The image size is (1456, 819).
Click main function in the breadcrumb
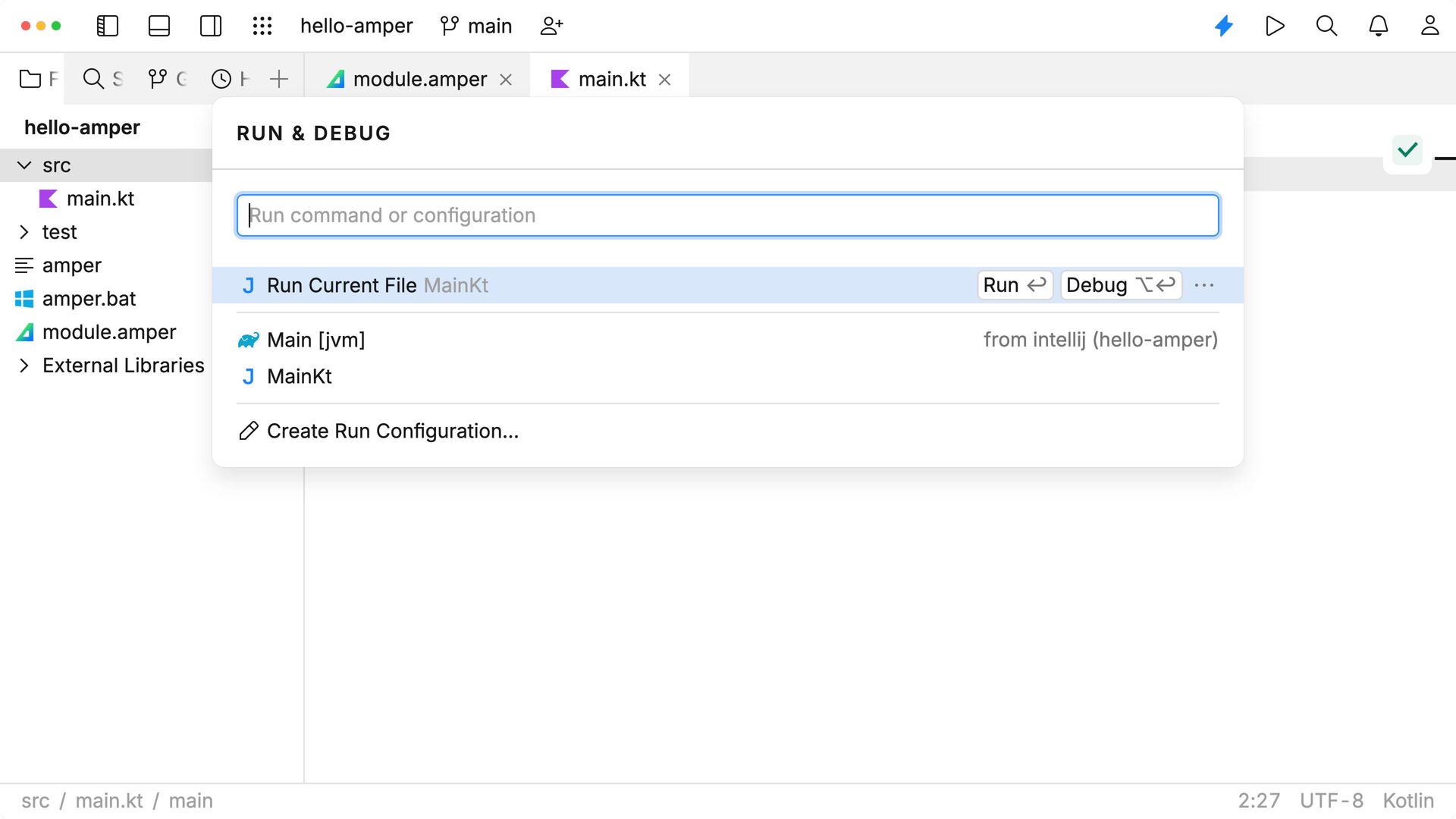(x=190, y=801)
